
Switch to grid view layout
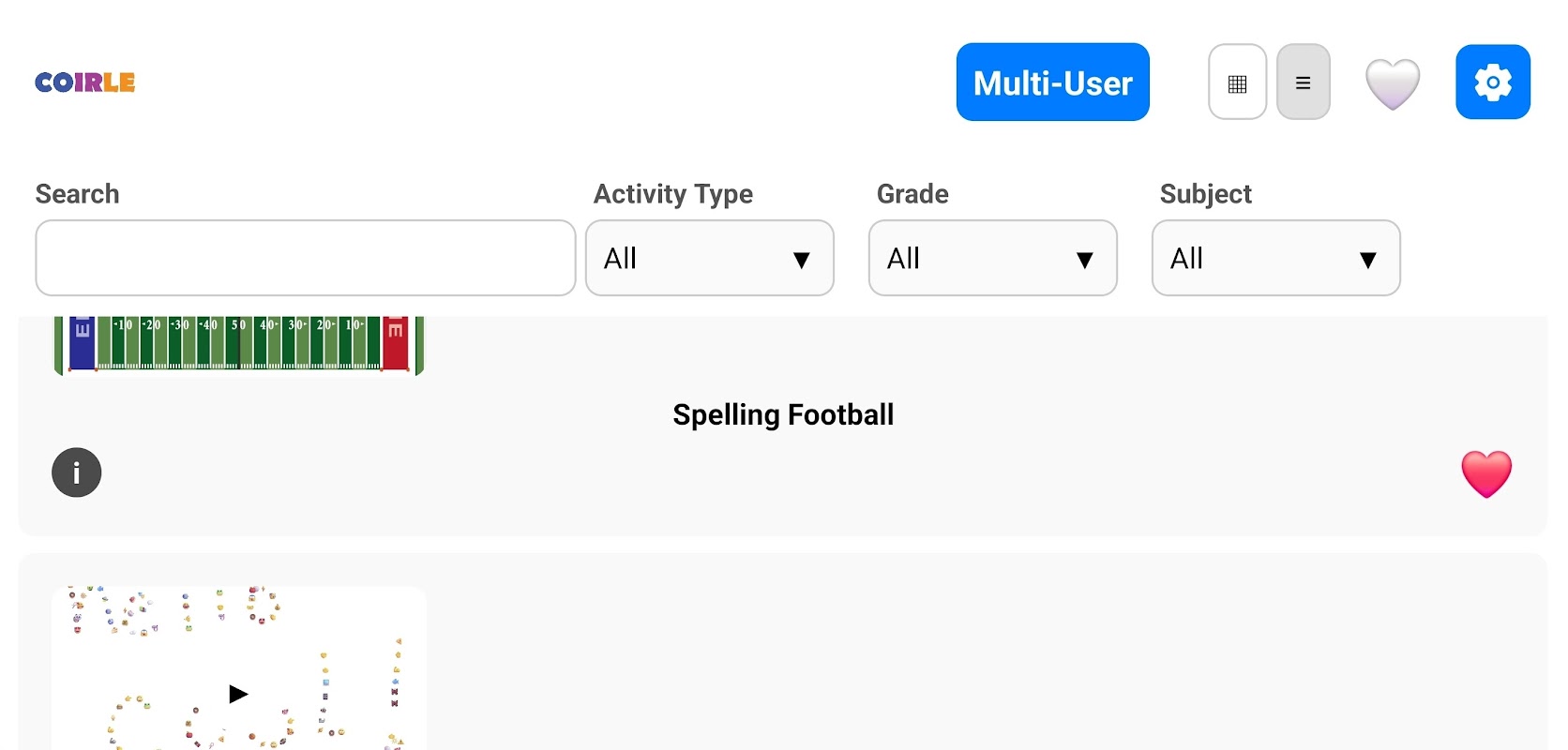1237,82
